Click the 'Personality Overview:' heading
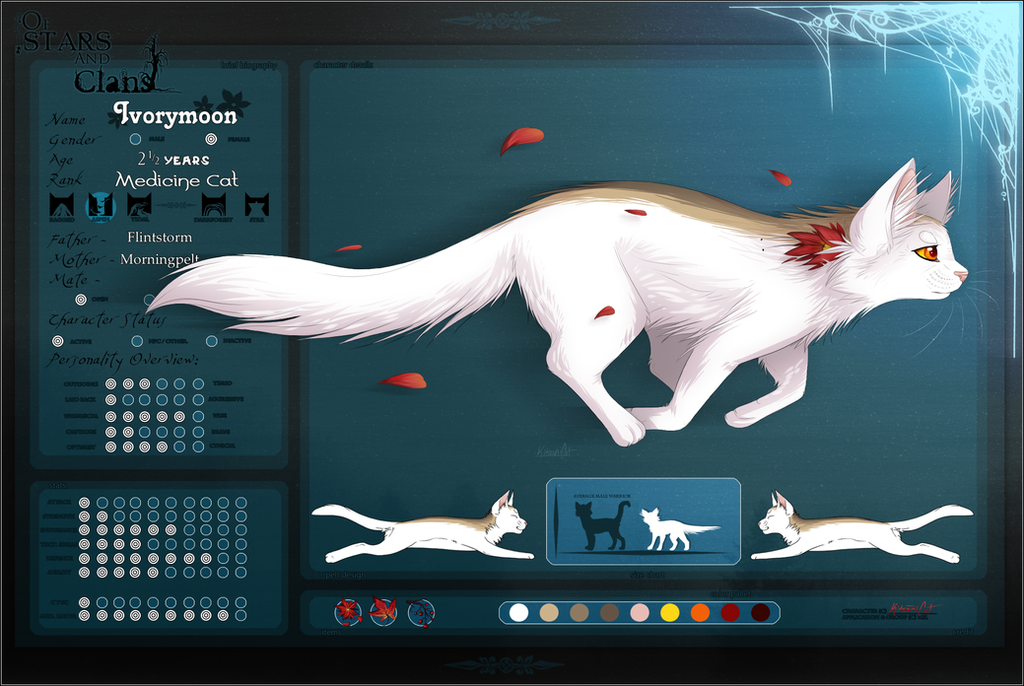 point(122,360)
